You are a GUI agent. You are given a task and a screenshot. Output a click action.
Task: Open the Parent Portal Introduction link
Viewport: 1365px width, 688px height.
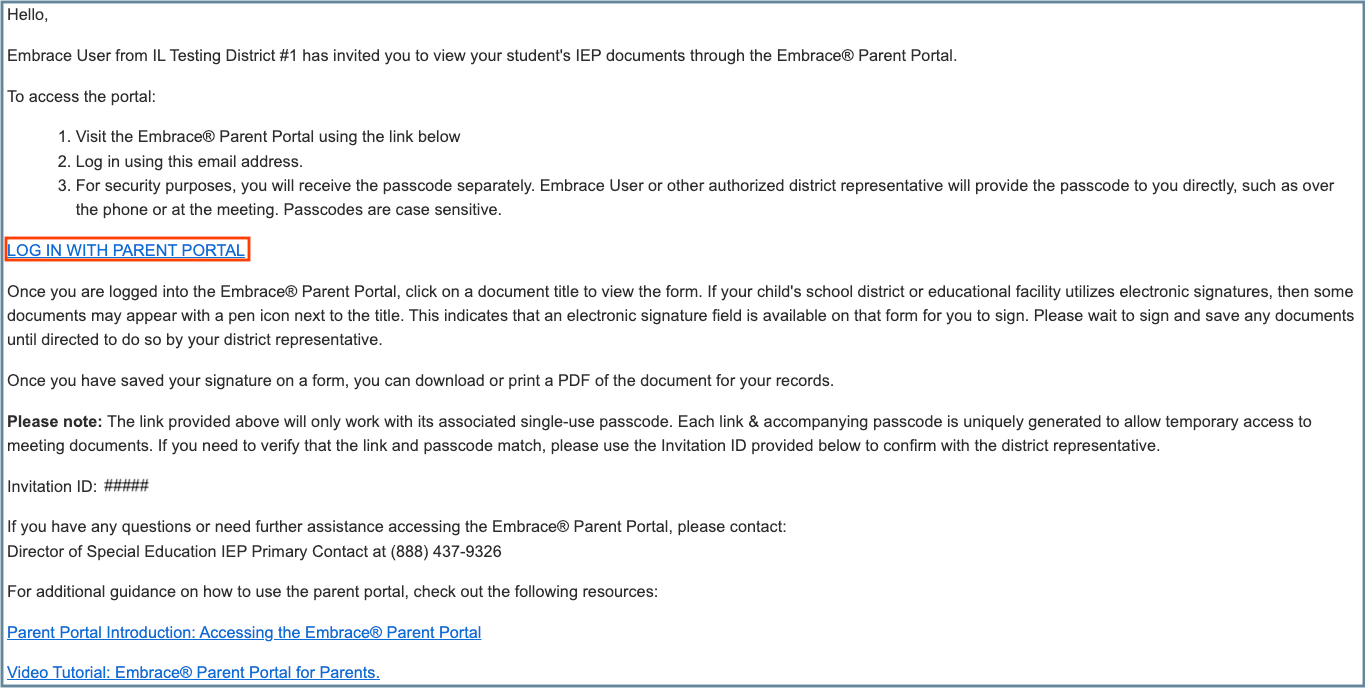pos(244,632)
